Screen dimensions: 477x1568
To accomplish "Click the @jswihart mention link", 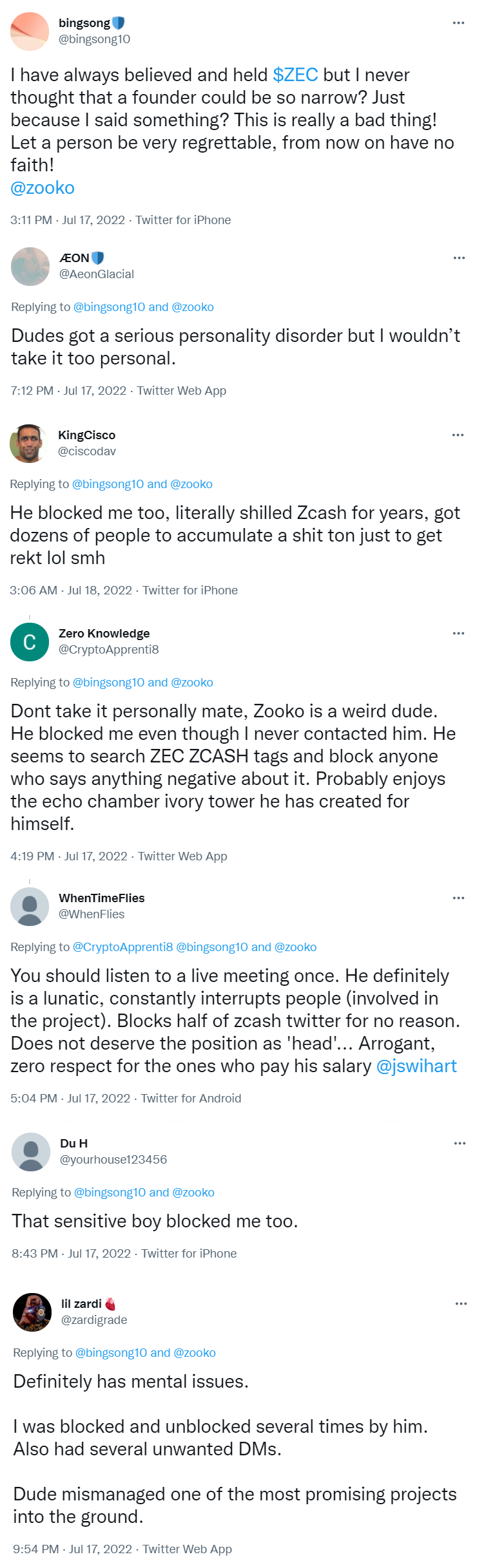I will click(416, 1066).
